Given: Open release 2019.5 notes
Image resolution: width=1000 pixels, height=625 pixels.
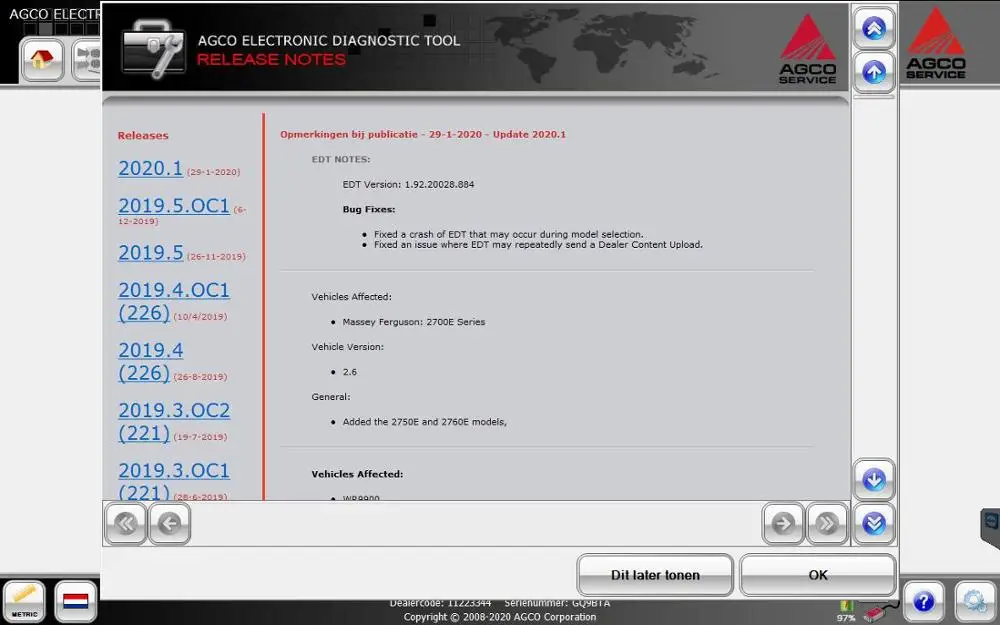Looking at the screenshot, I should point(151,253).
